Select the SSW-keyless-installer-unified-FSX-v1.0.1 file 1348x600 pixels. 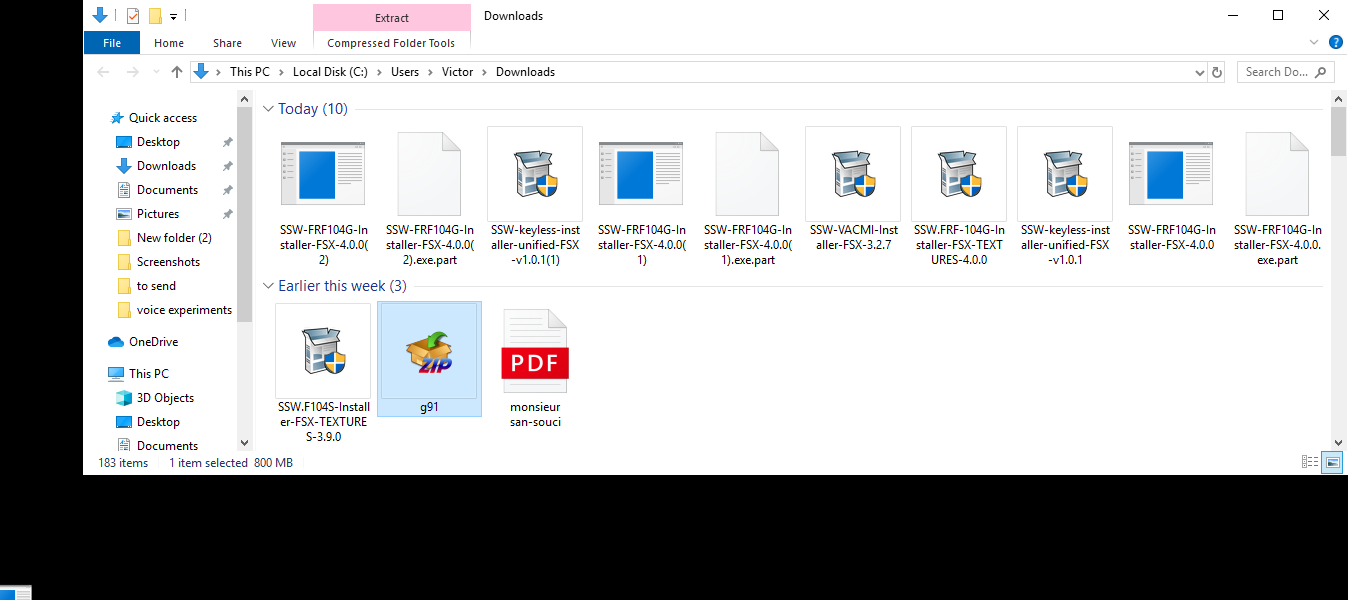1065,198
